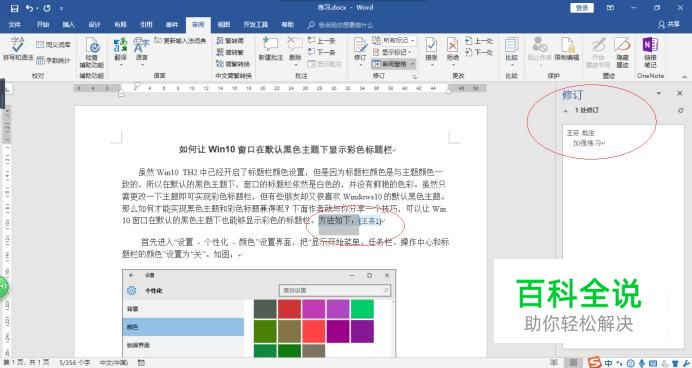The height and width of the screenshot is (368, 692).
Task: Collapse the revision count summary arrow
Action: pos(566,111)
